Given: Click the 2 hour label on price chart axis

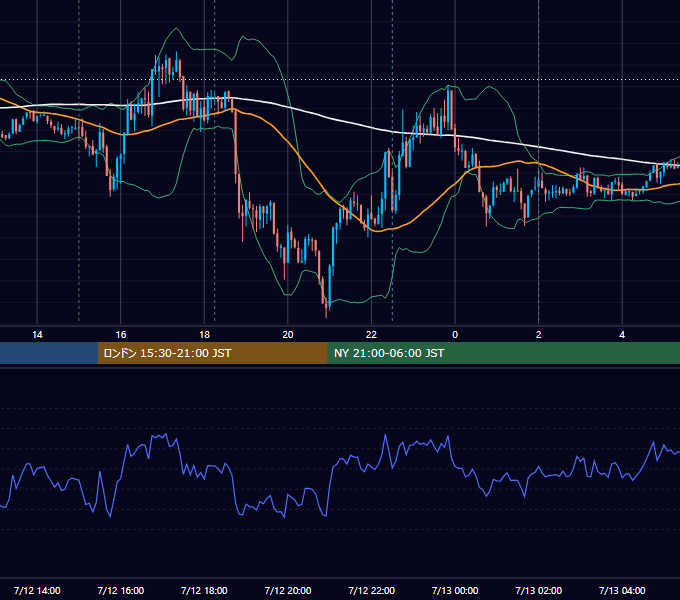Looking at the screenshot, I should pyautogui.click(x=539, y=335).
